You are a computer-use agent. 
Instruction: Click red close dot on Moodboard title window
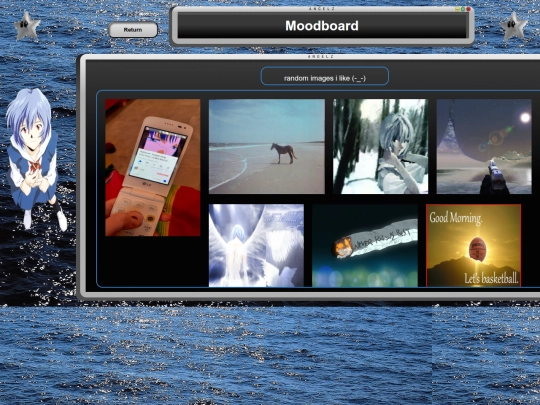coord(468,9)
